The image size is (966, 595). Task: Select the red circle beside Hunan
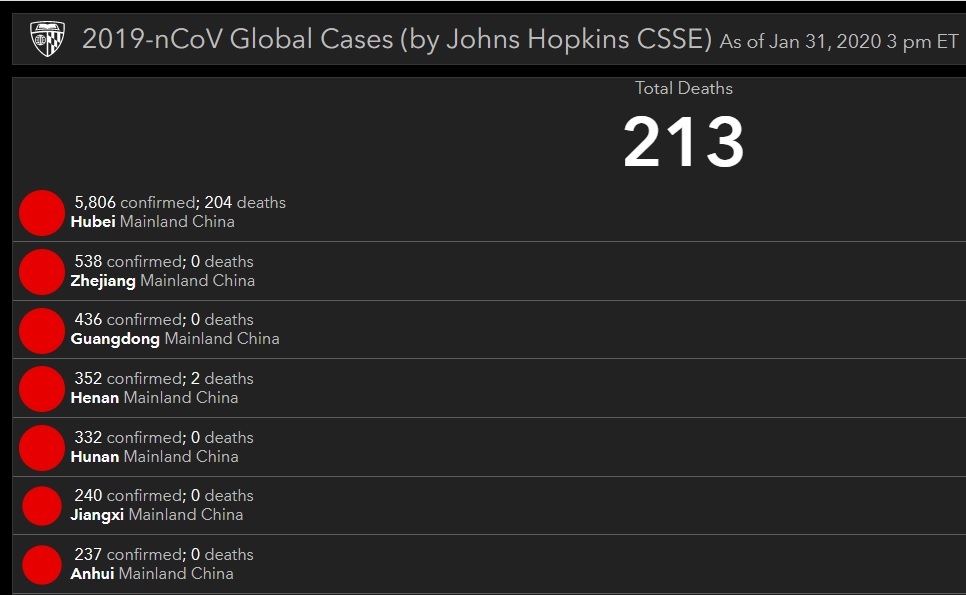coord(42,448)
